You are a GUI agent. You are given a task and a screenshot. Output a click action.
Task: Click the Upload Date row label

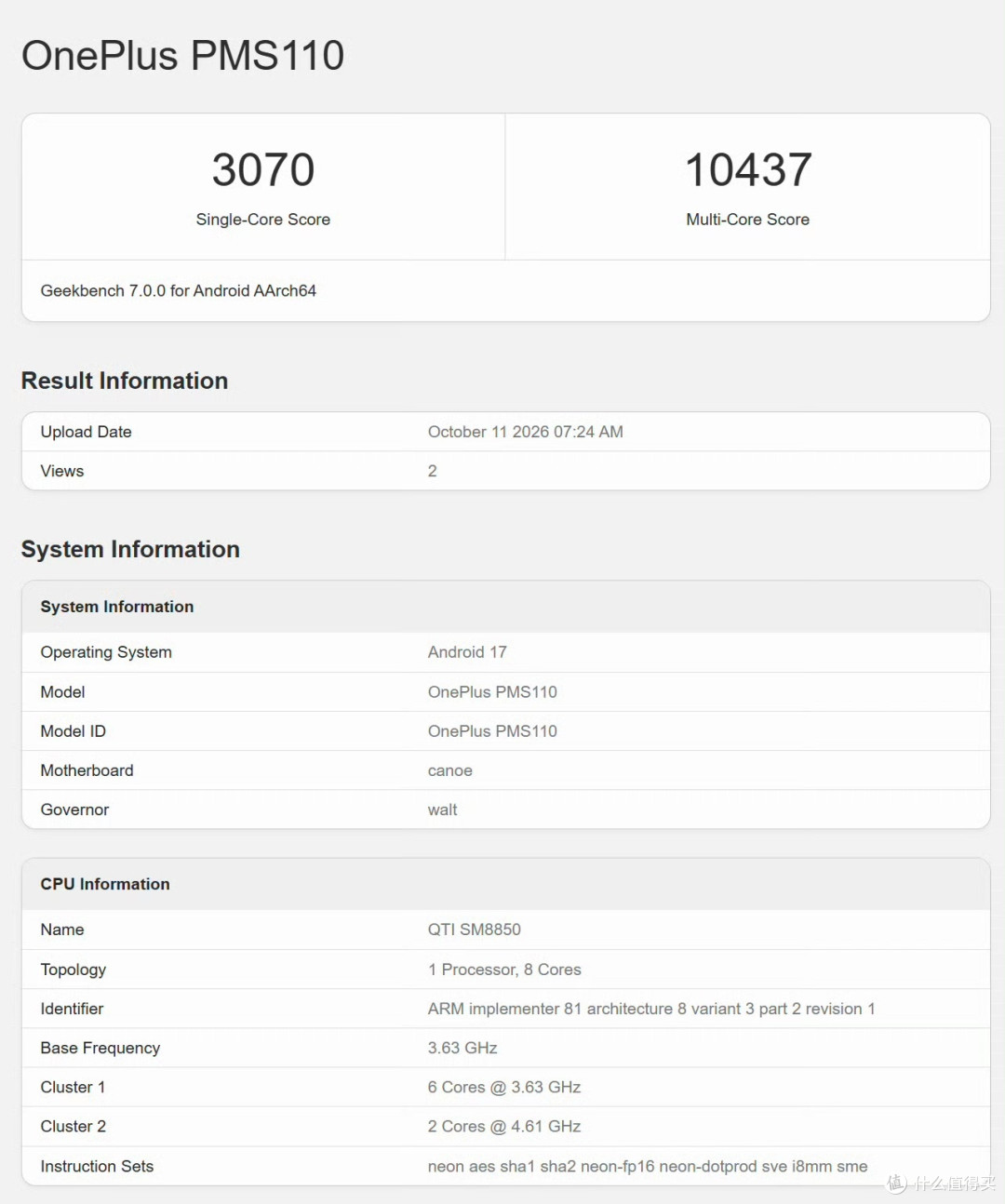pos(87,432)
